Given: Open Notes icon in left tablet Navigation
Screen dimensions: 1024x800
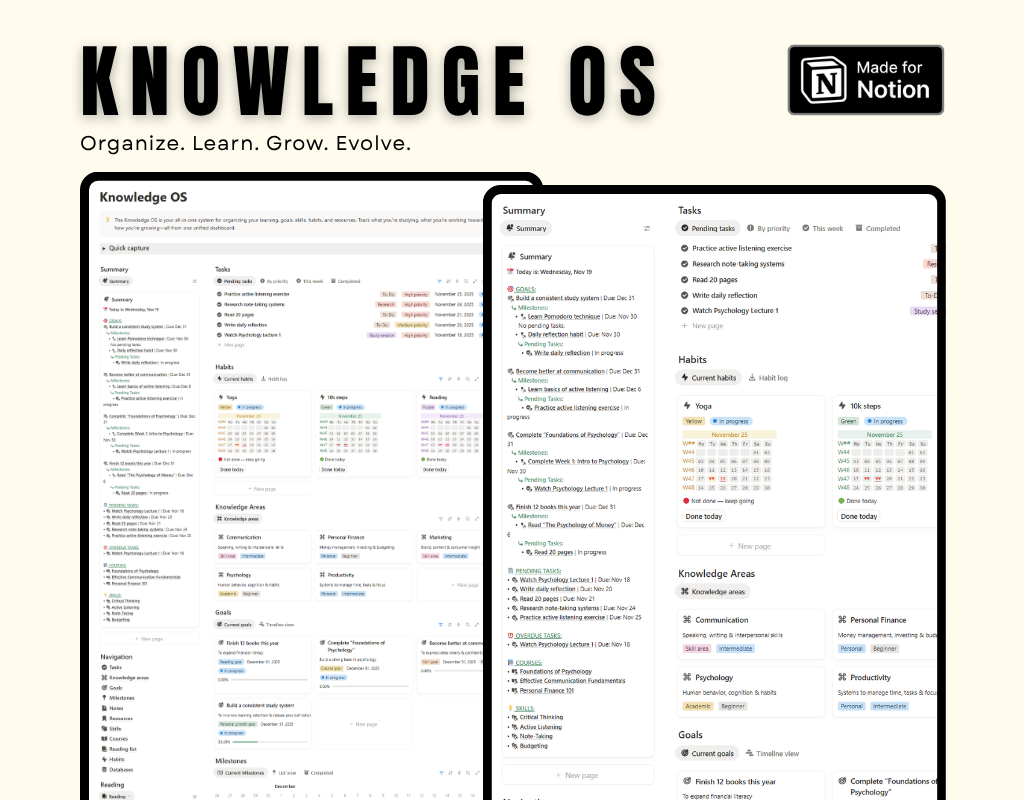Looking at the screenshot, I should (x=104, y=709).
